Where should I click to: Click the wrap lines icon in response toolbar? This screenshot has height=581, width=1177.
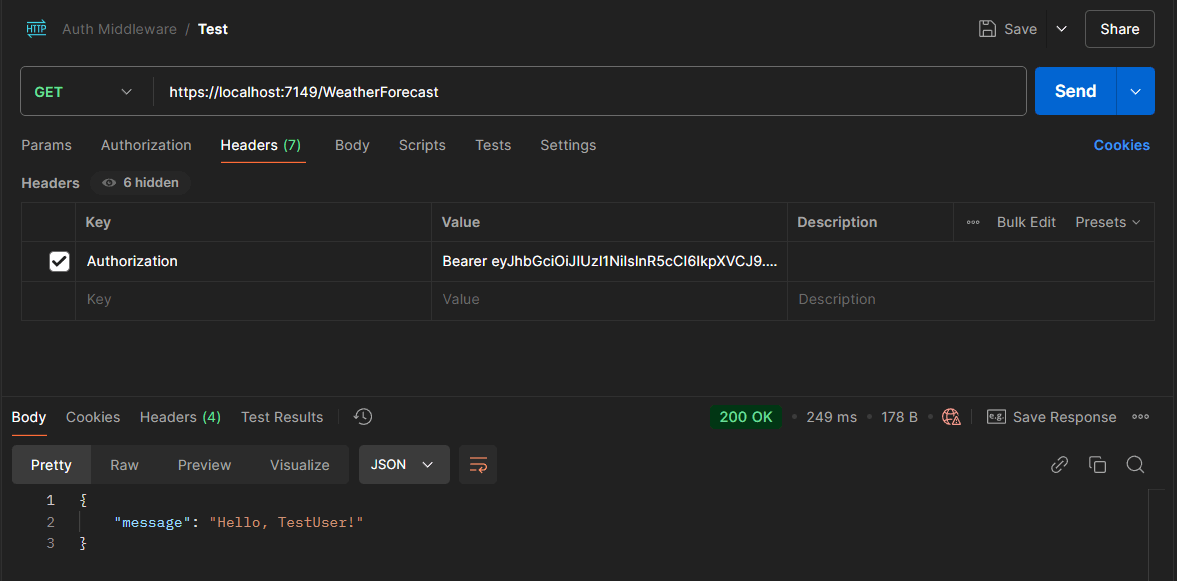[x=478, y=465]
